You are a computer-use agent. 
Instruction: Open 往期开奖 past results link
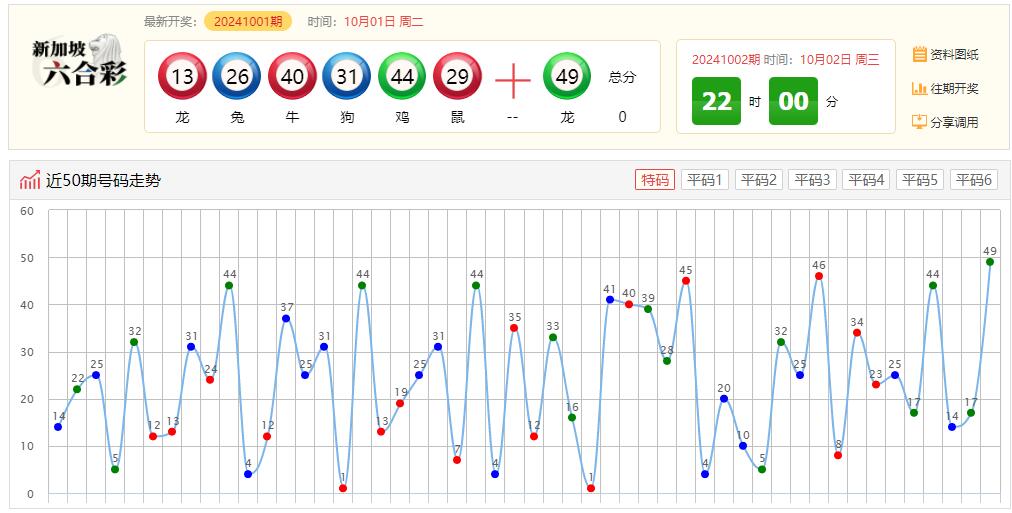click(x=945, y=88)
